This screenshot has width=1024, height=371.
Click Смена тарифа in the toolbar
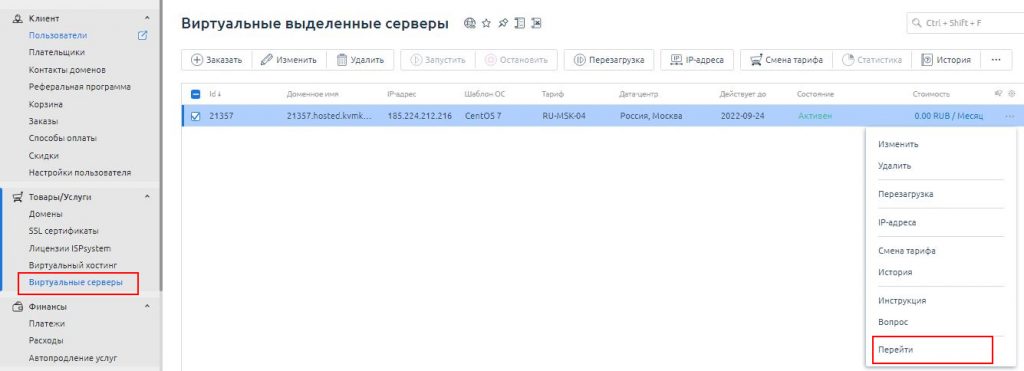[786, 60]
